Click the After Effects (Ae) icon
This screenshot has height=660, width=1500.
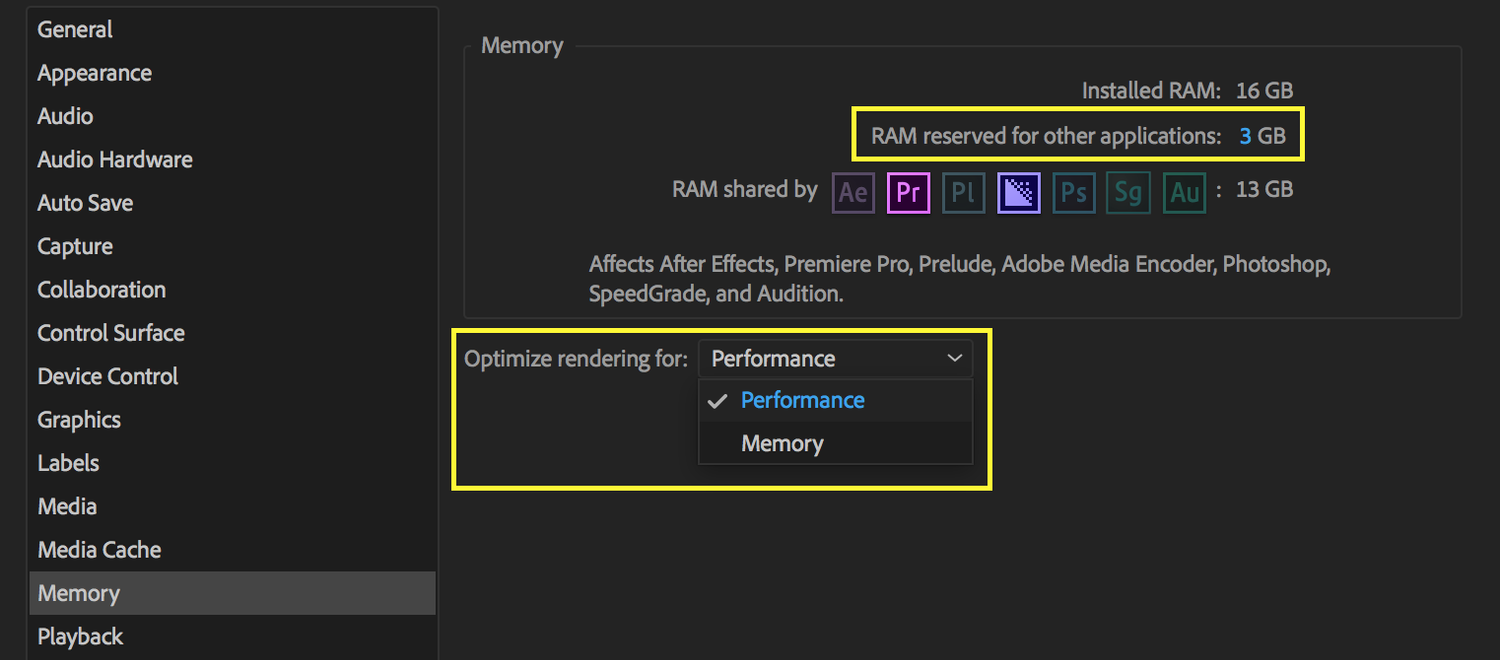point(853,193)
